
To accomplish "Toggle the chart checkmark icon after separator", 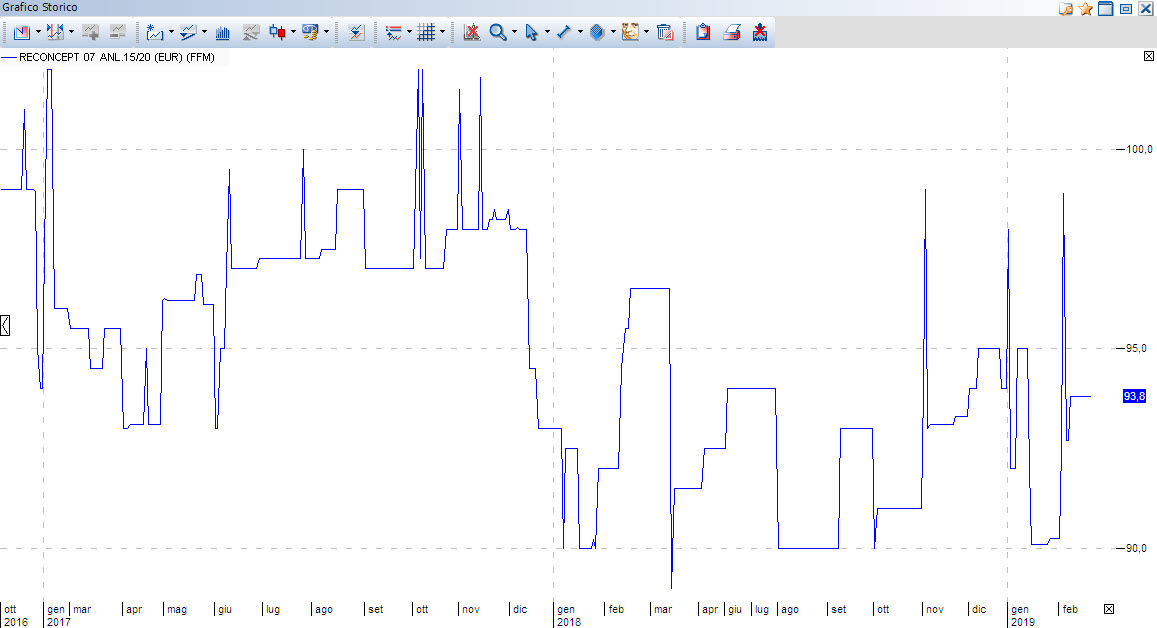I will pos(356,32).
